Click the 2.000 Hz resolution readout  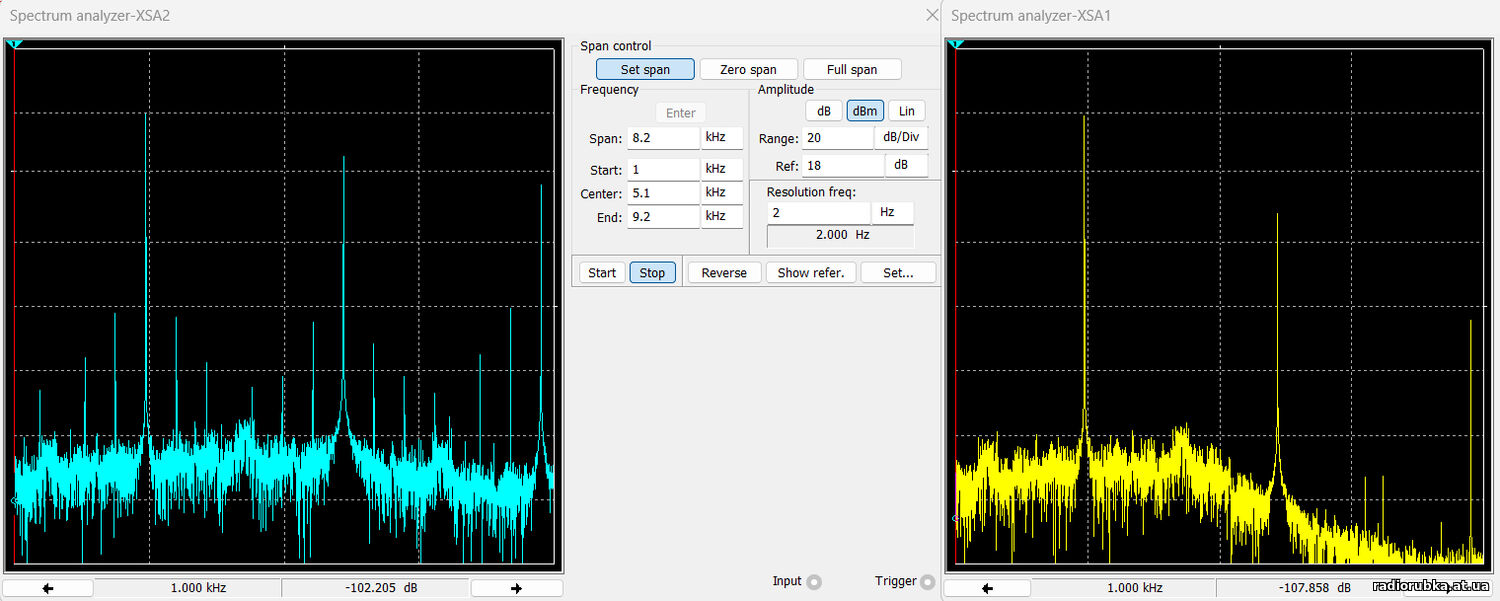tap(840, 236)
